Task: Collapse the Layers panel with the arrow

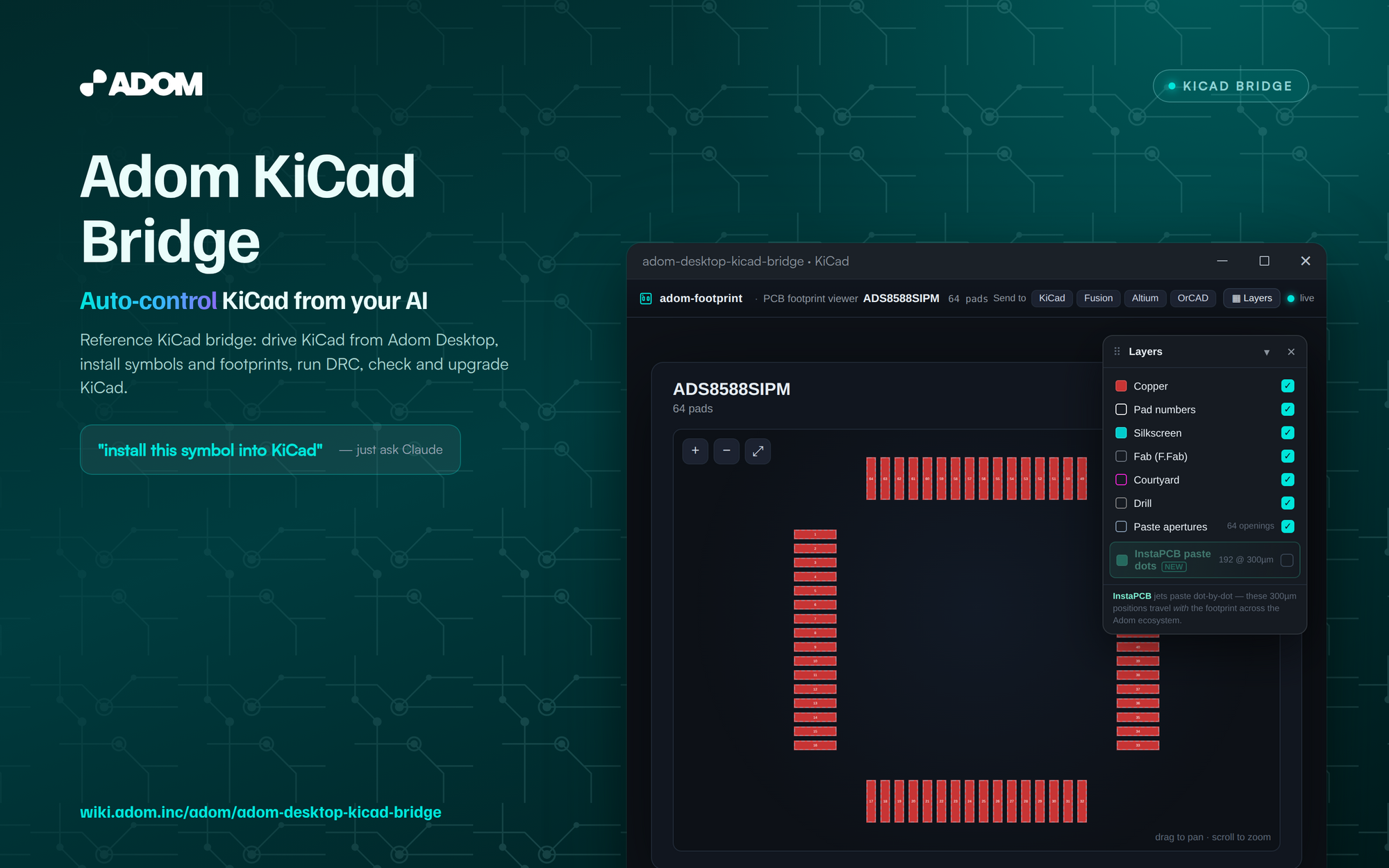Action: pos(1267,352)
